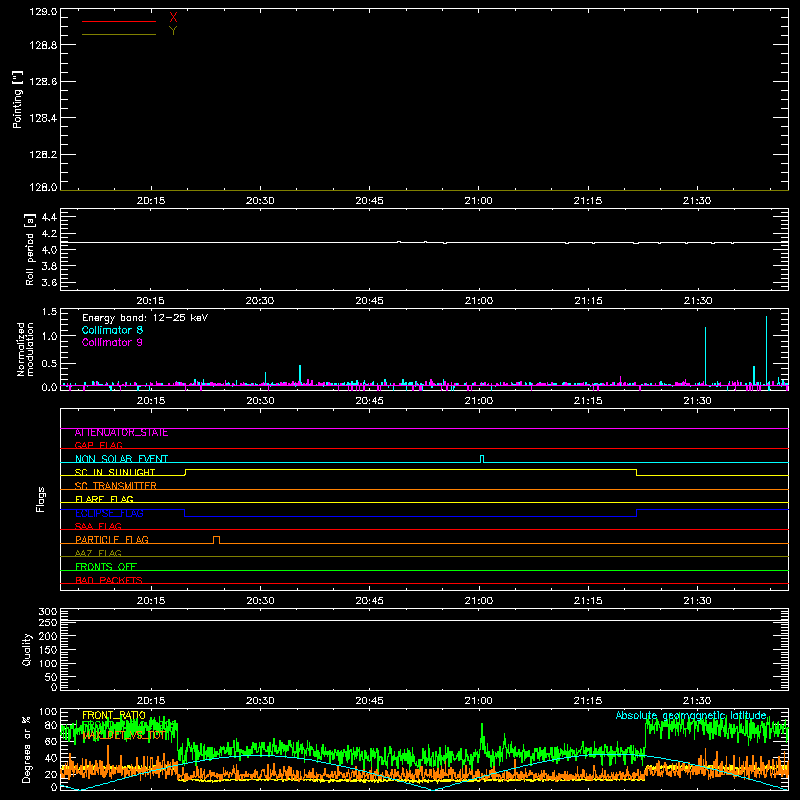Click the 1.5 tick on modulation axis
Viewport: 800px width, 800px height.
pyautogui.click(x=49, y=312)
